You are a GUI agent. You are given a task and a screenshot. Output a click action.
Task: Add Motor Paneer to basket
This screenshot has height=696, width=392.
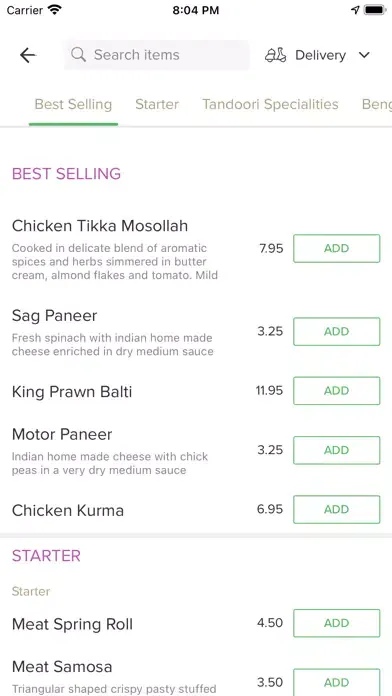pyautogui.click(x=337, y=450)
